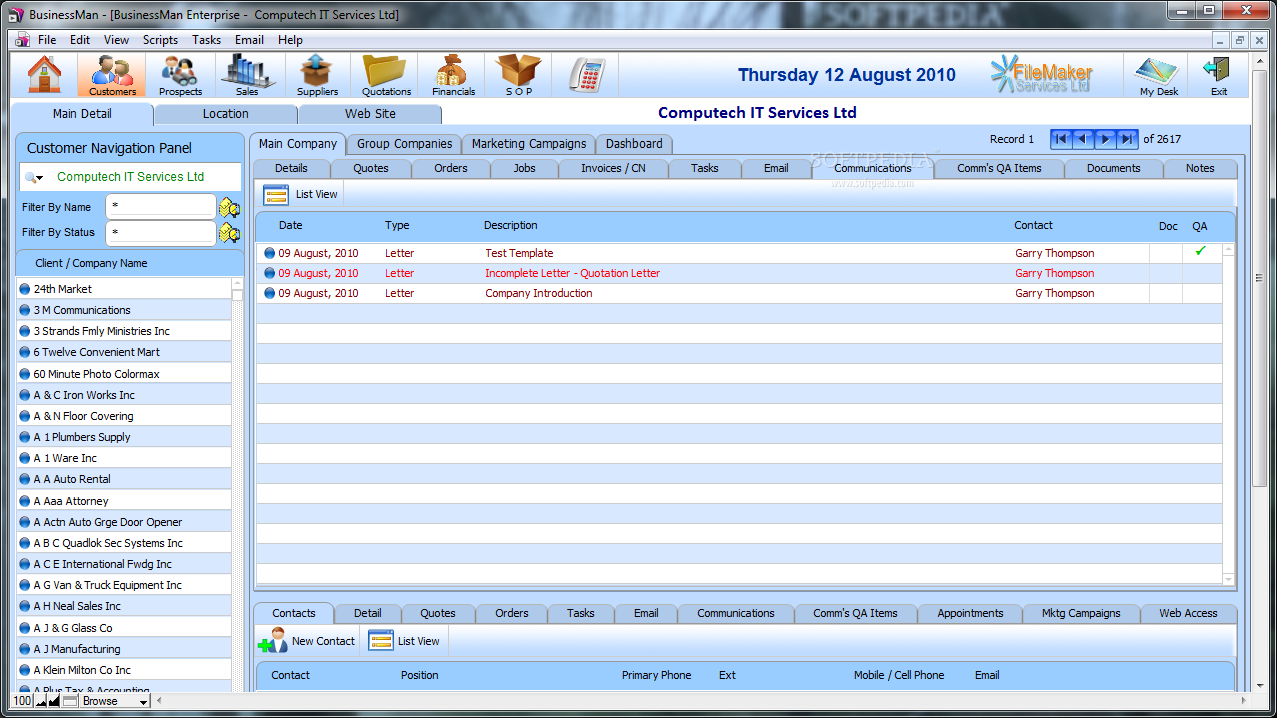
Task: Go to the previous record
Action: [x=1083, y=139]
